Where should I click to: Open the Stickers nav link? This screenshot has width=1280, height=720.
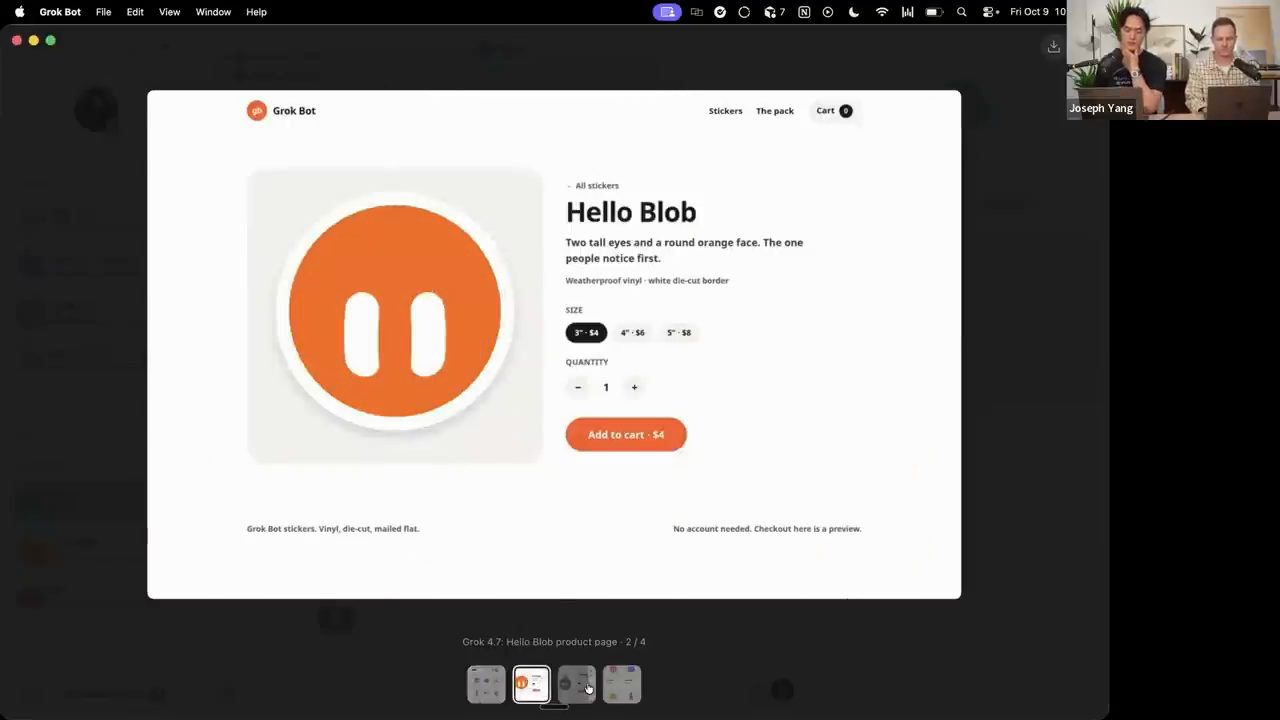(x=726, y=111)
